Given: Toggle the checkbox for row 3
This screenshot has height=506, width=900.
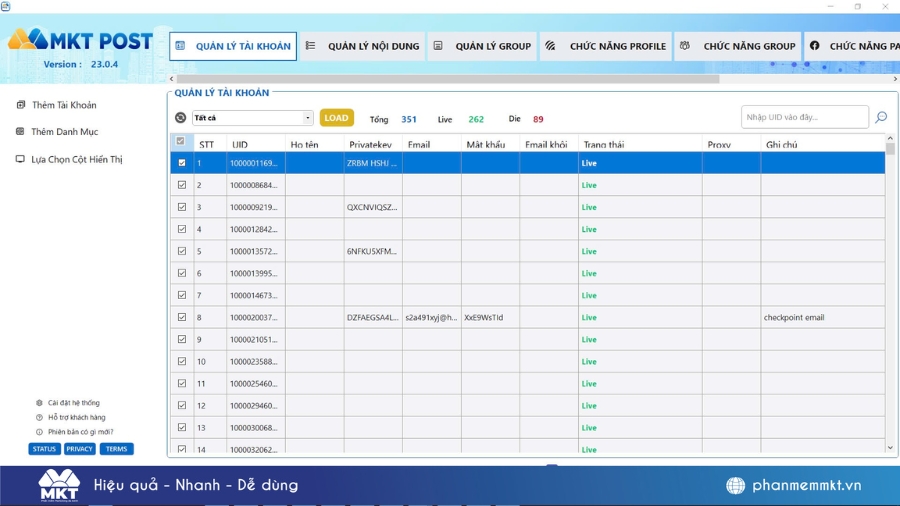Looking at the screenshot, I should pyautogui.click(x=182, y=207).
